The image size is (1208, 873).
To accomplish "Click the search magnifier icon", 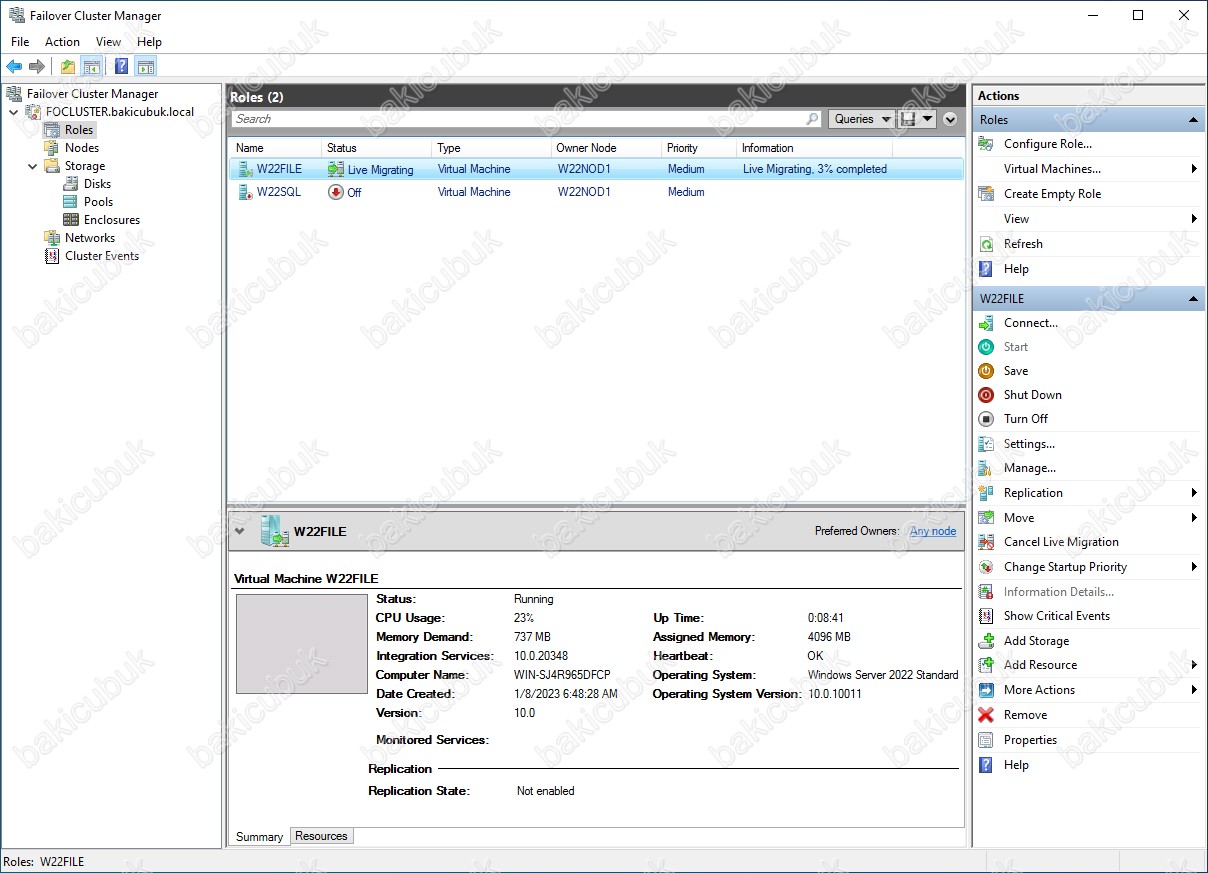I will click(x=812, y=119).
